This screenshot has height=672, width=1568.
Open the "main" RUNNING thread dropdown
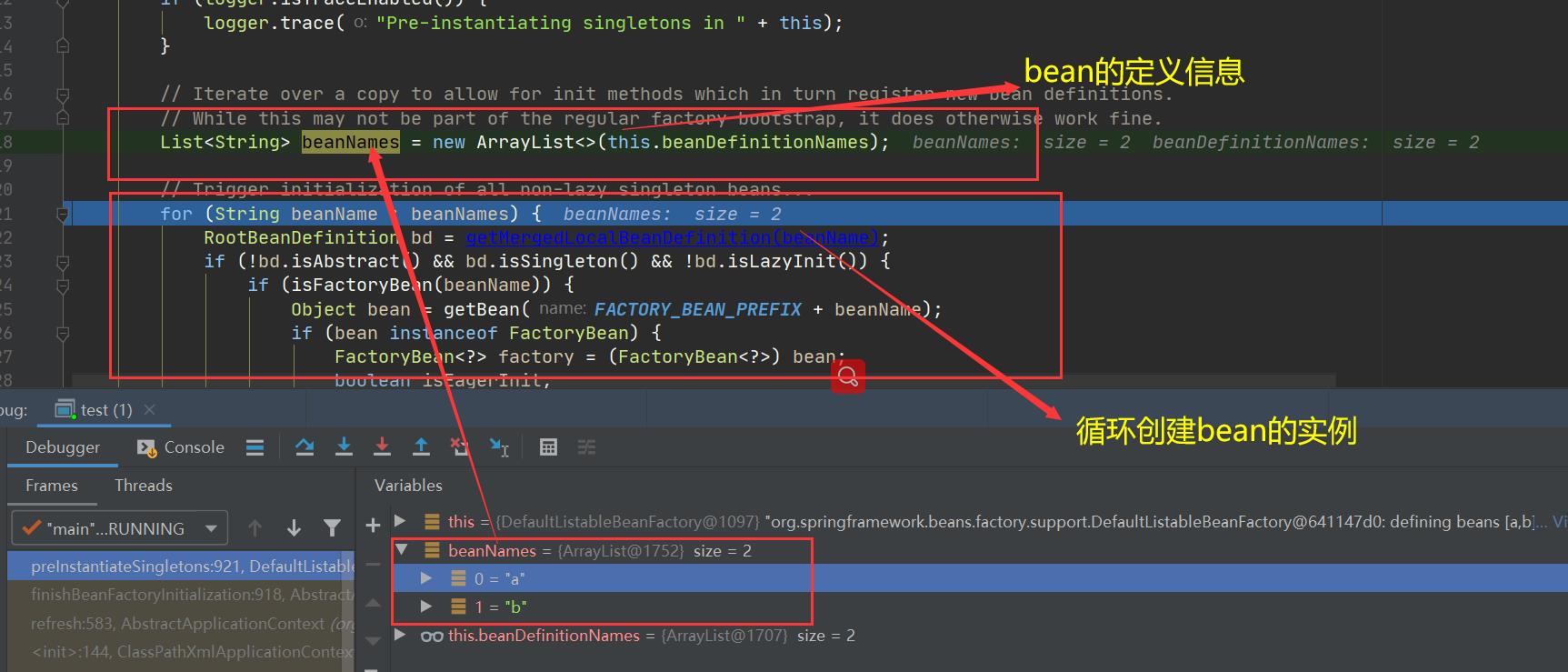pos(119,528)
